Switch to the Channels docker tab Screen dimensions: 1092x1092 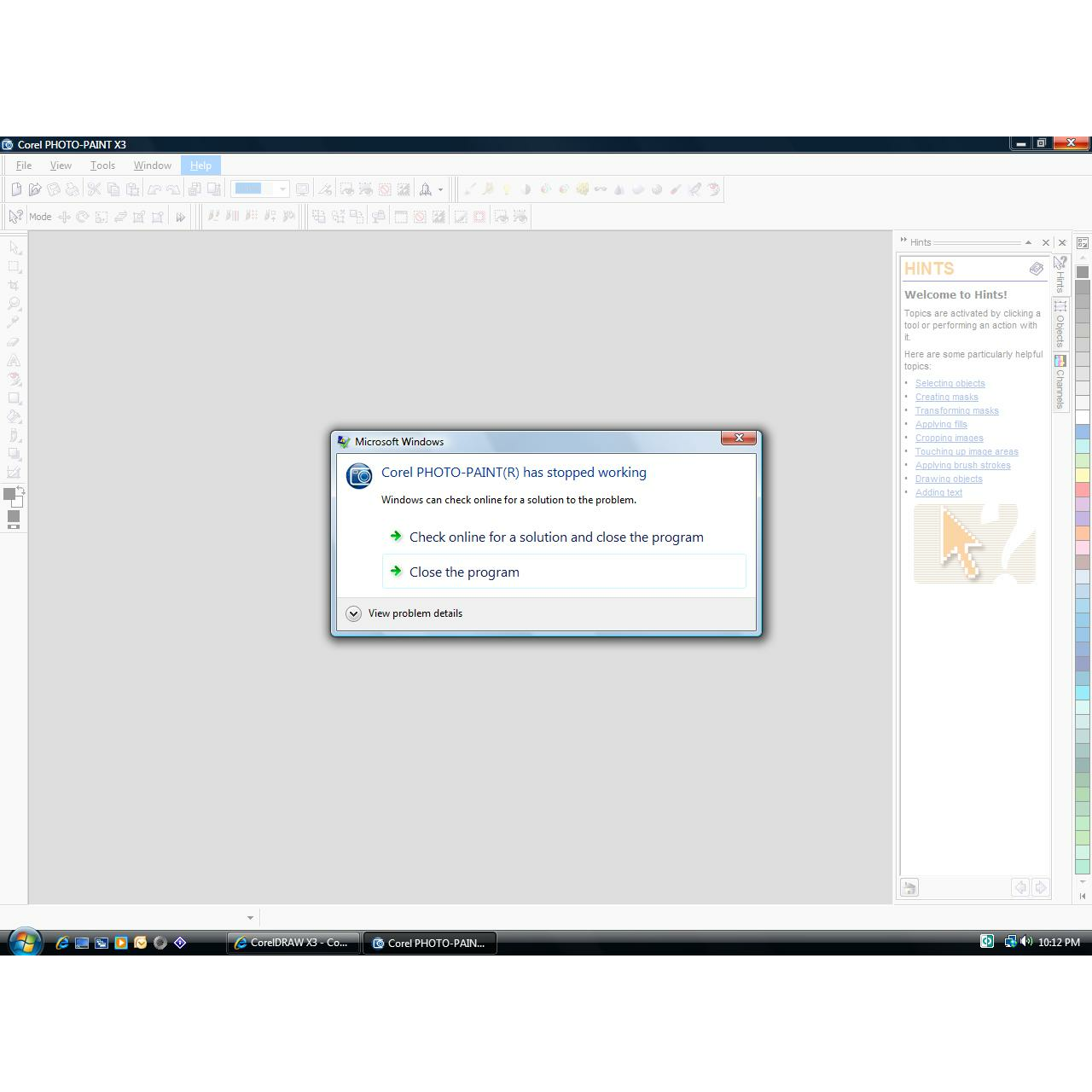click(1060, 381)
